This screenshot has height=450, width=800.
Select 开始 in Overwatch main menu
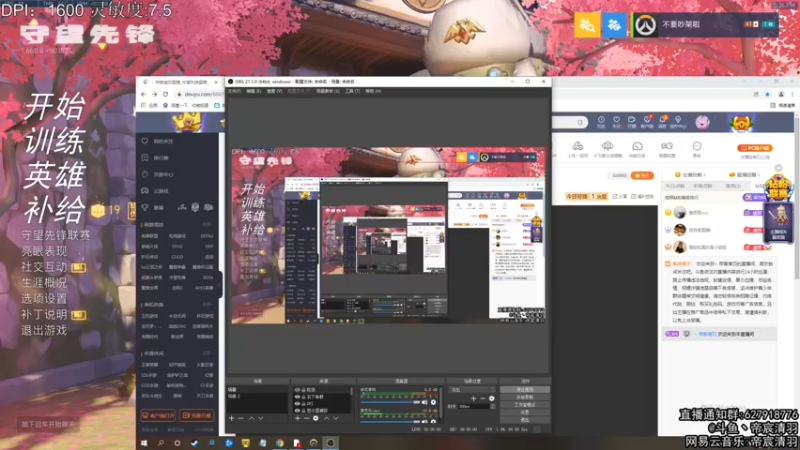click(55, 107)
